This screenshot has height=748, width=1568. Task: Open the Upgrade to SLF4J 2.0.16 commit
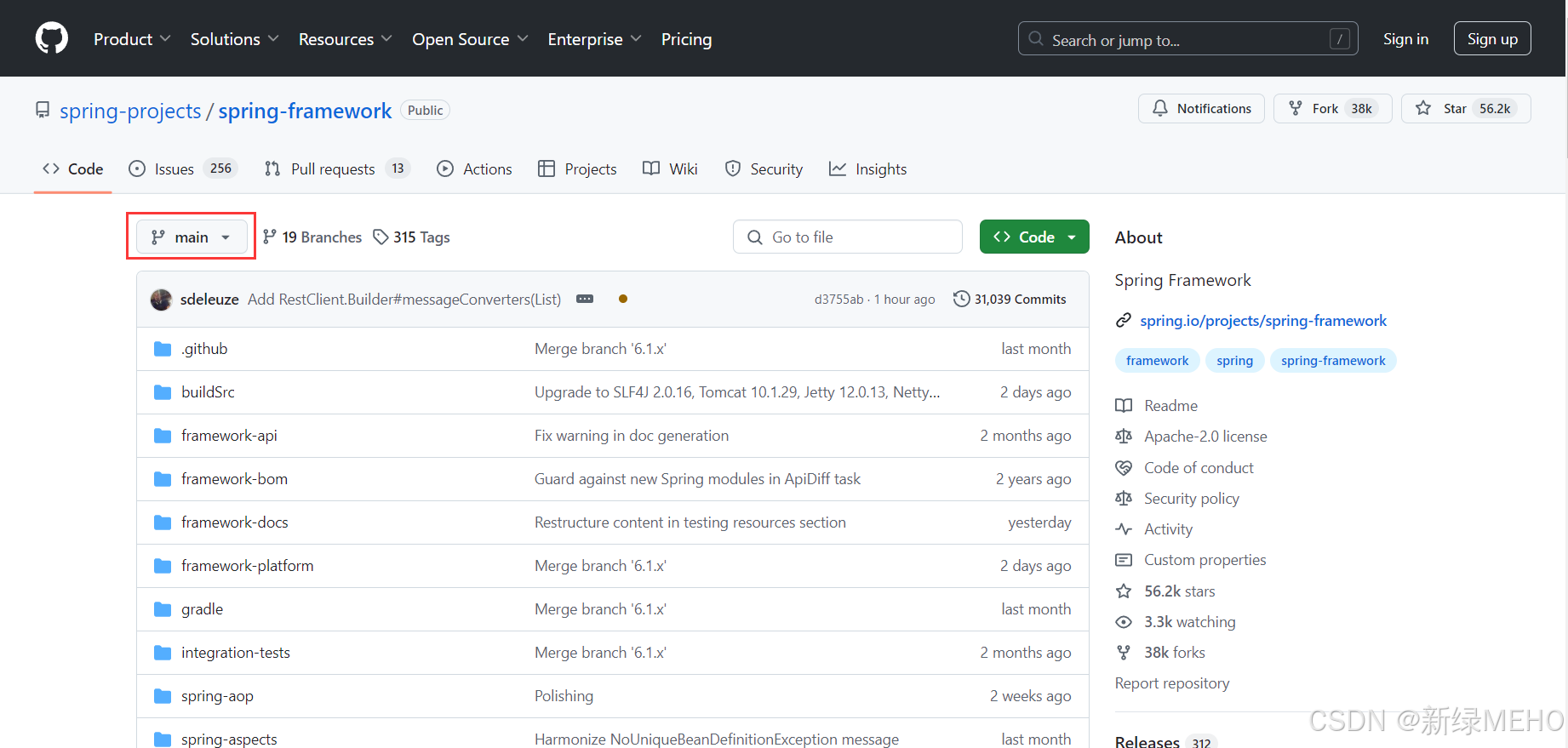(x=737, y=392)
